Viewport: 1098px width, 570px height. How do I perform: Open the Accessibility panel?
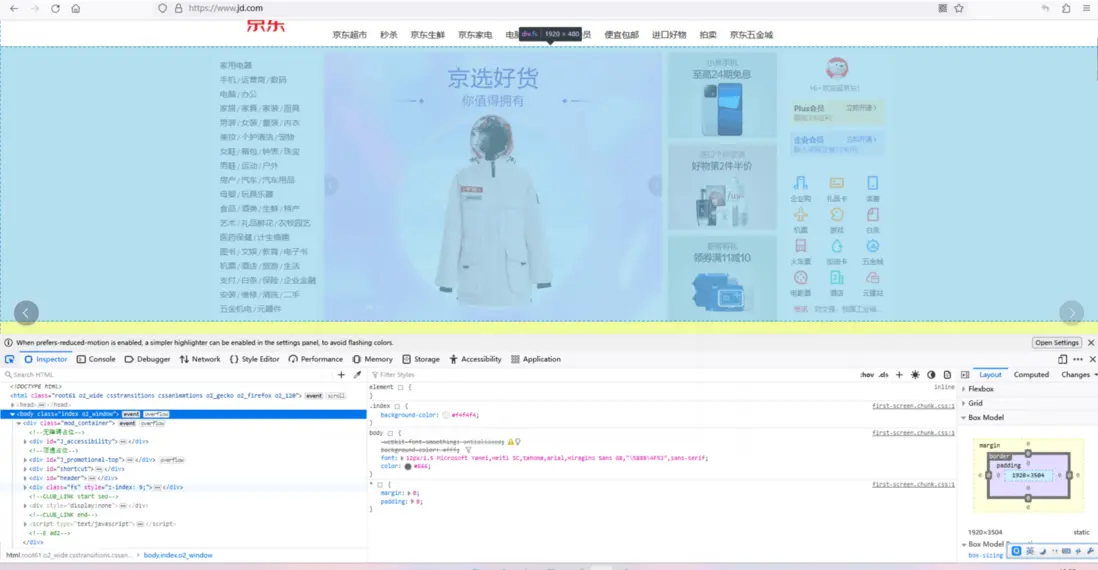coord(475,359)
